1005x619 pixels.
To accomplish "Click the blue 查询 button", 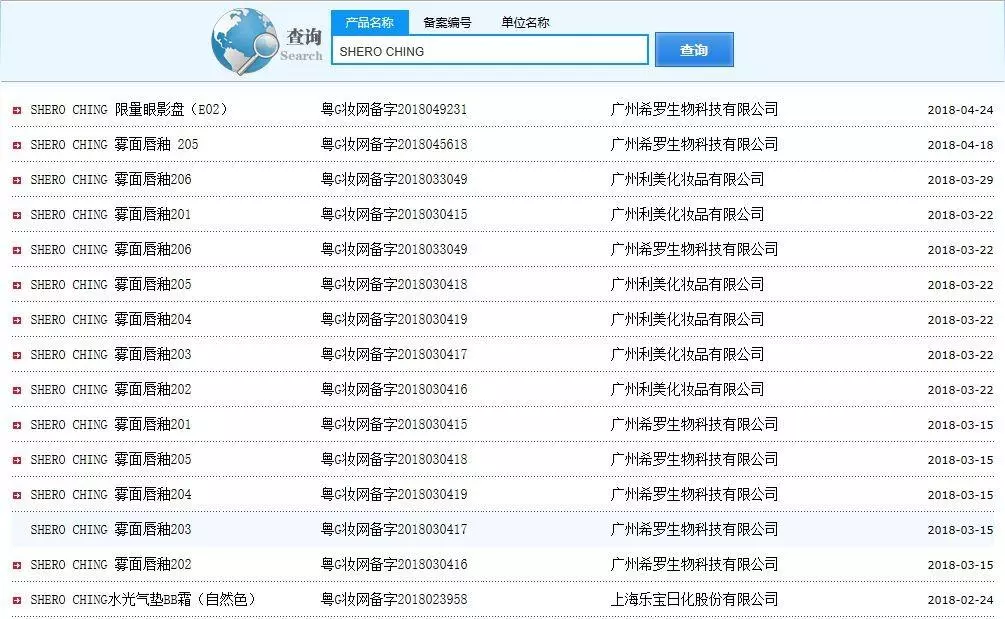I will click(694, 49).
